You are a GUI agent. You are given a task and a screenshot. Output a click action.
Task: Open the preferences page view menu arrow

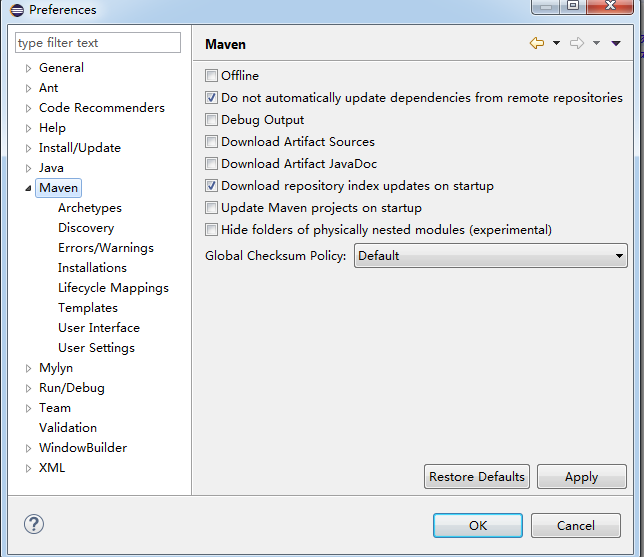coord(616,43)
